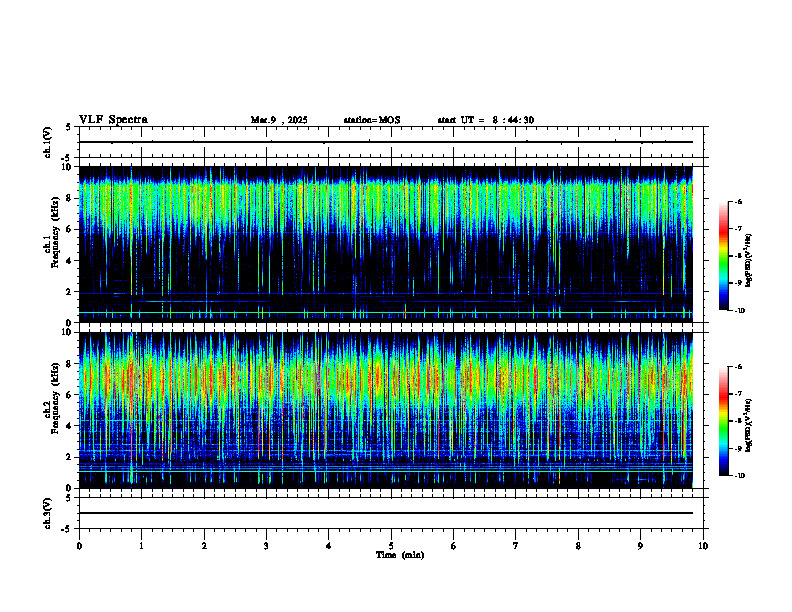
Task: Click time axis tick label 0
Action: click(x=79, y=546)
